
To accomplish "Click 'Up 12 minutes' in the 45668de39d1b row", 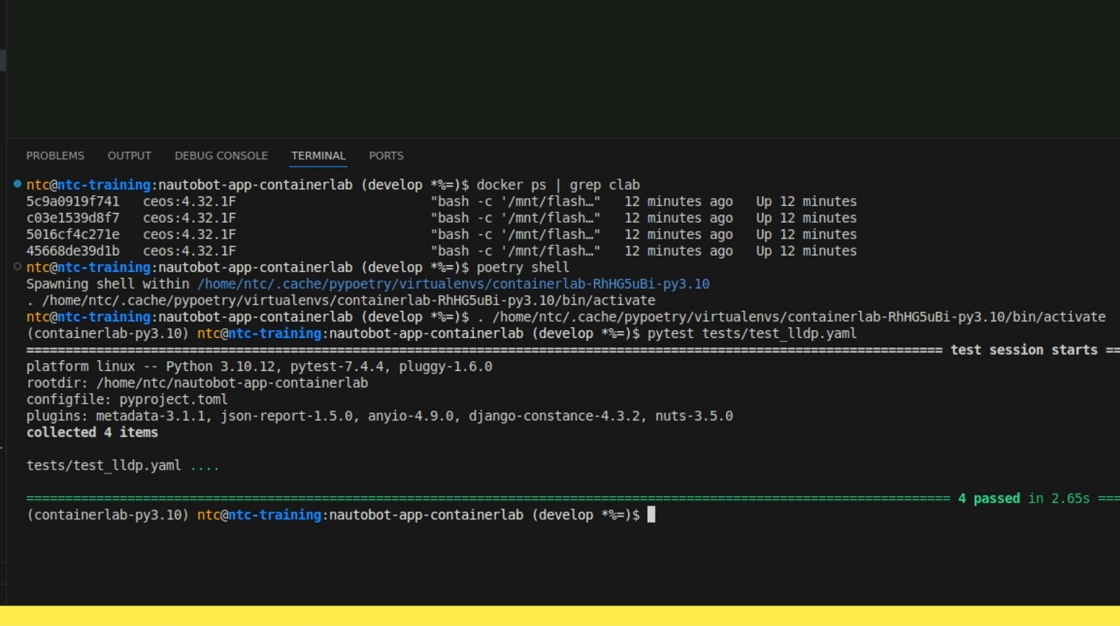I will [x=806, y=251].
